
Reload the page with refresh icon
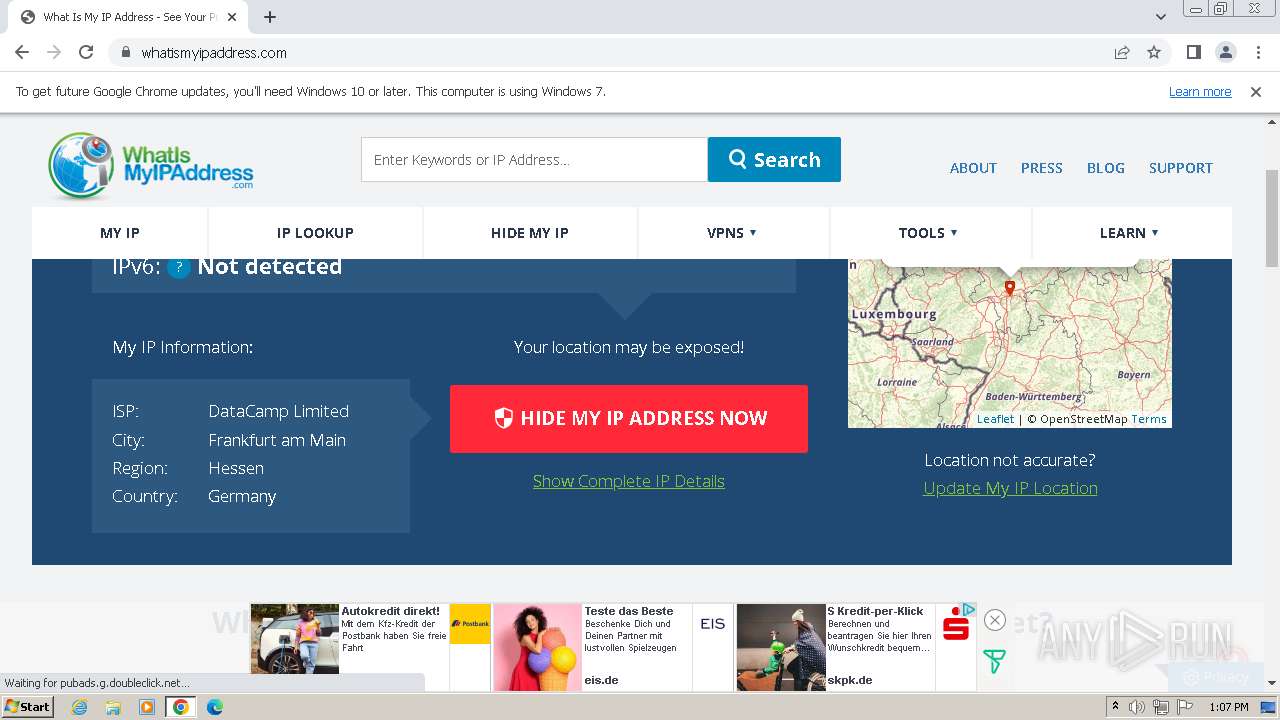[x=86, y=52]
